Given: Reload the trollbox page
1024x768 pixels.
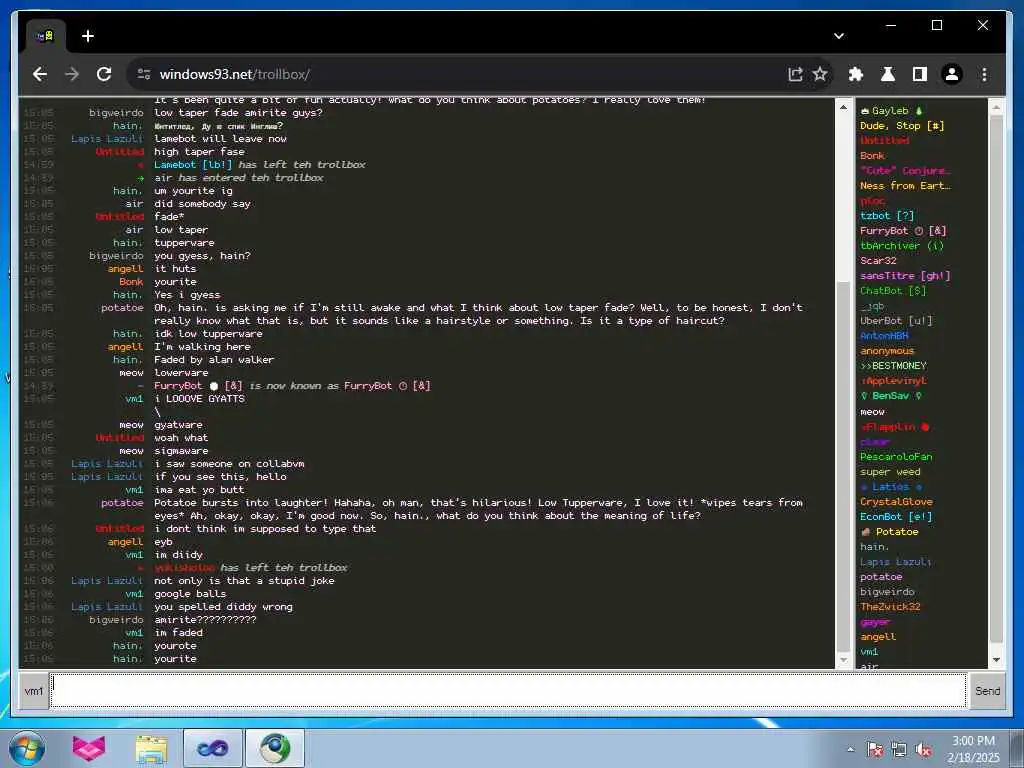Looking at the screenshot, I should pyautogui.click(x=104, y=74).
